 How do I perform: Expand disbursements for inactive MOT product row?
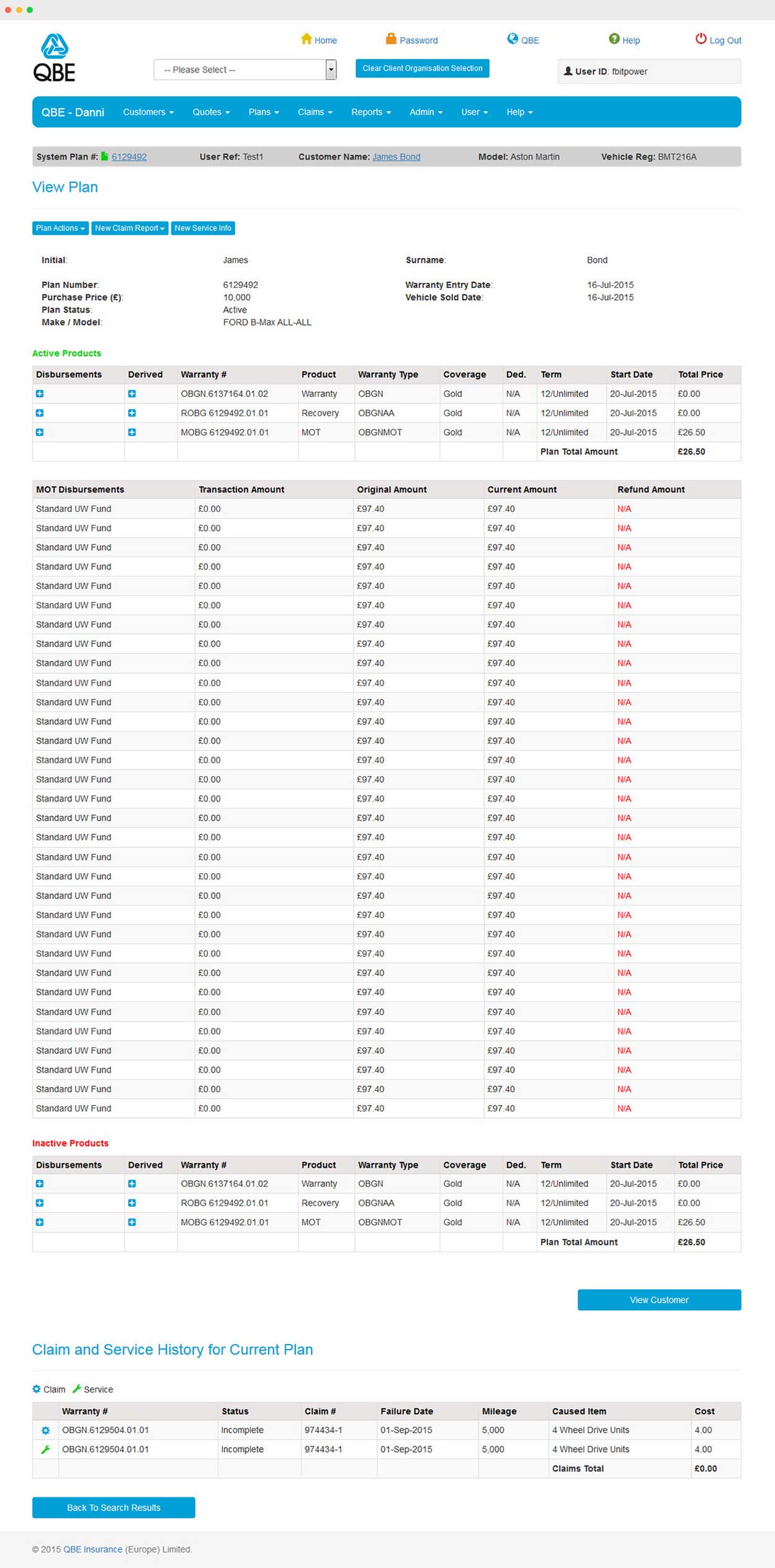(40, 1222)
